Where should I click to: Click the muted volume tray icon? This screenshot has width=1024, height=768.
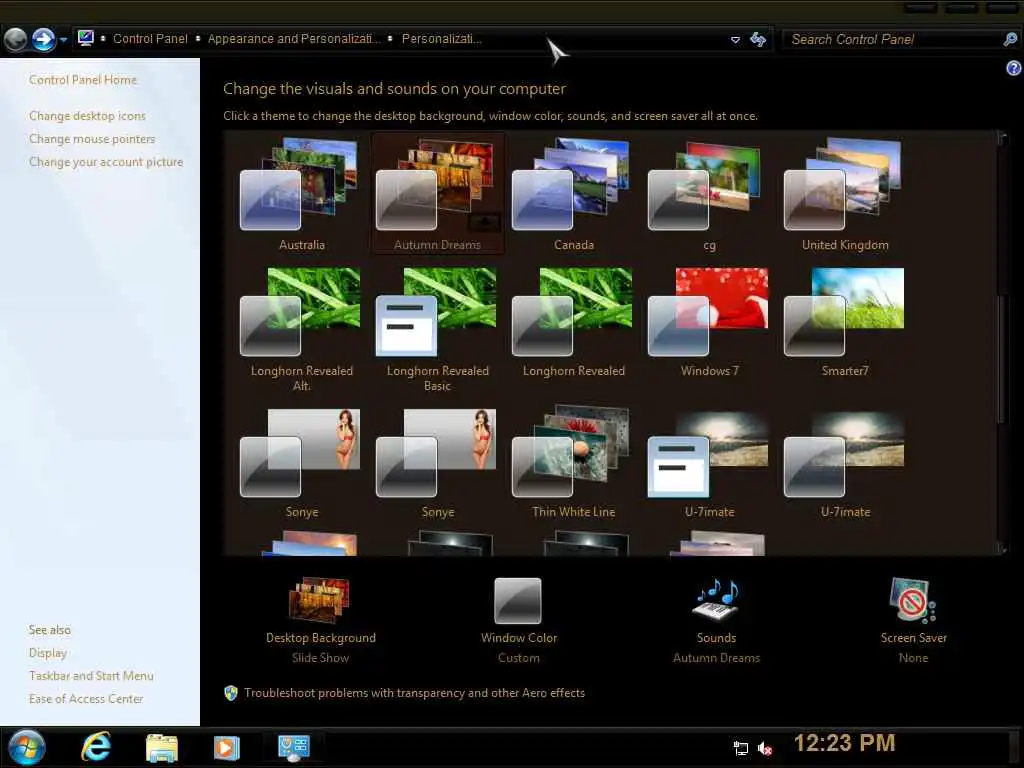(765, 748)
